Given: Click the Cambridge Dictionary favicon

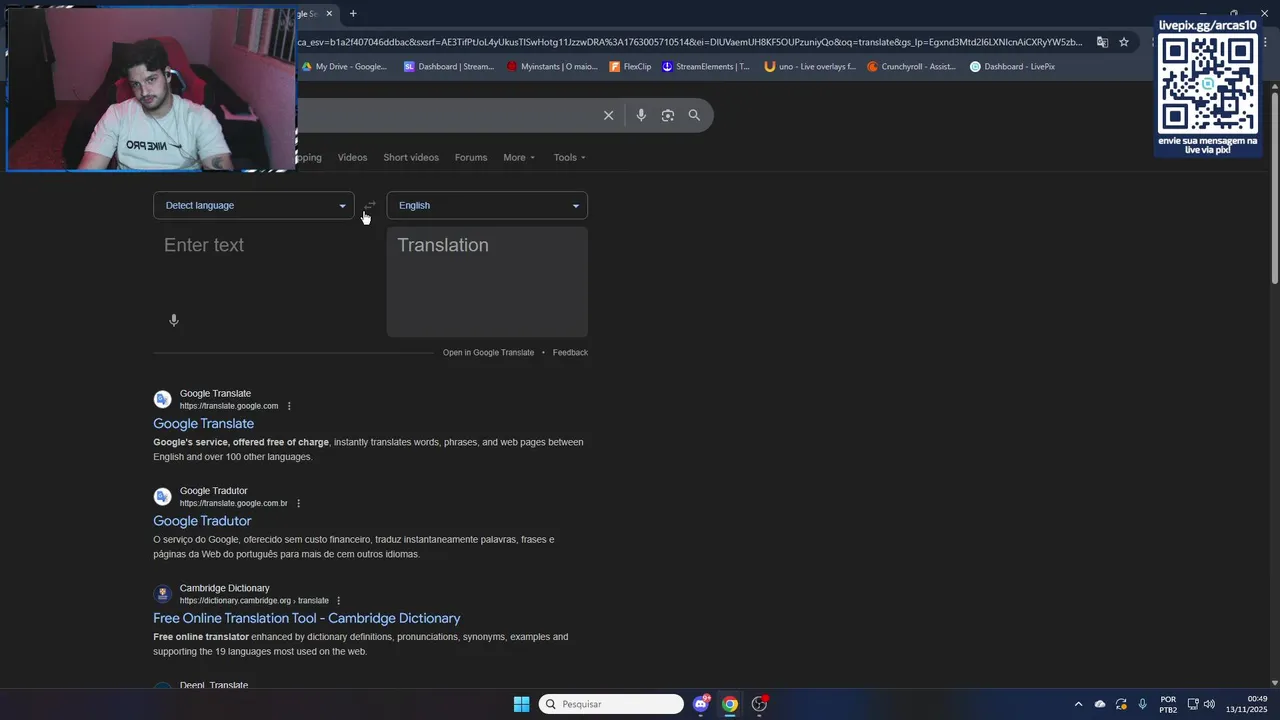Looking at the screenshot, I should click(162, 594).
